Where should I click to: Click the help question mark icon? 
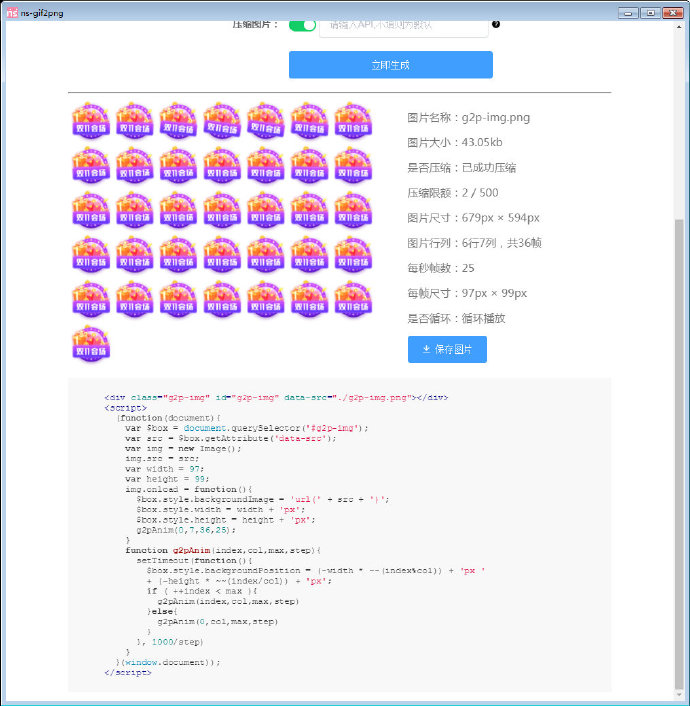(496, 24)
